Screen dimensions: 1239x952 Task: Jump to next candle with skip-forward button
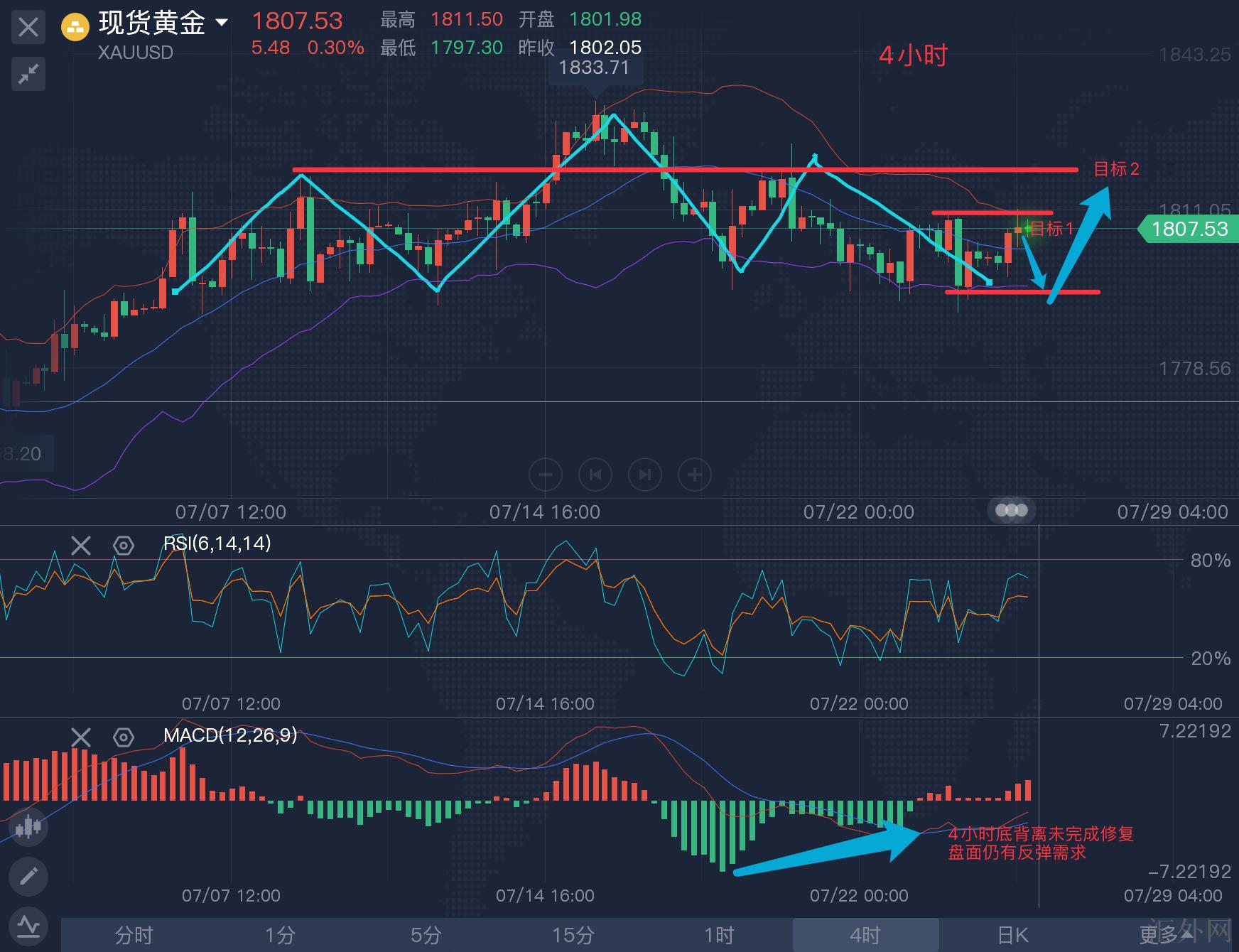tap(645, 475)
